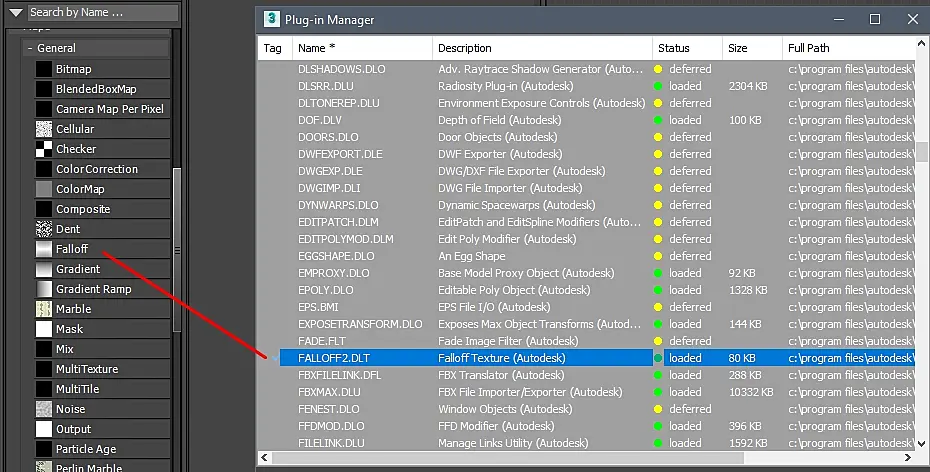The height and width of the screenshot is (472, 930).
Task: Click the green status dot for DLSRR.DLU
Action: [x=658, y=86]
